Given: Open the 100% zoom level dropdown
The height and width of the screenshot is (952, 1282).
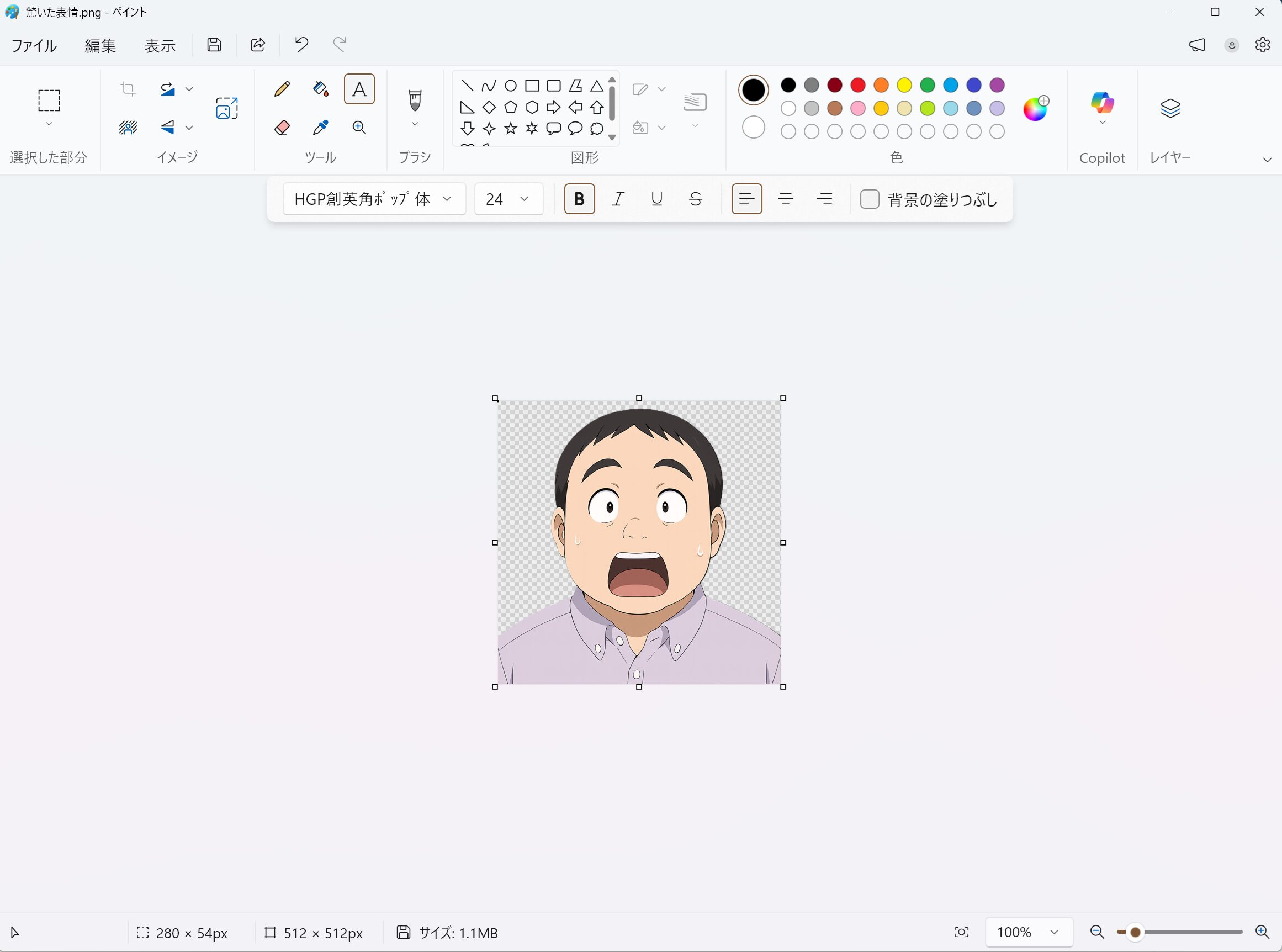Looking at the screenshot, I should 1029,933.
